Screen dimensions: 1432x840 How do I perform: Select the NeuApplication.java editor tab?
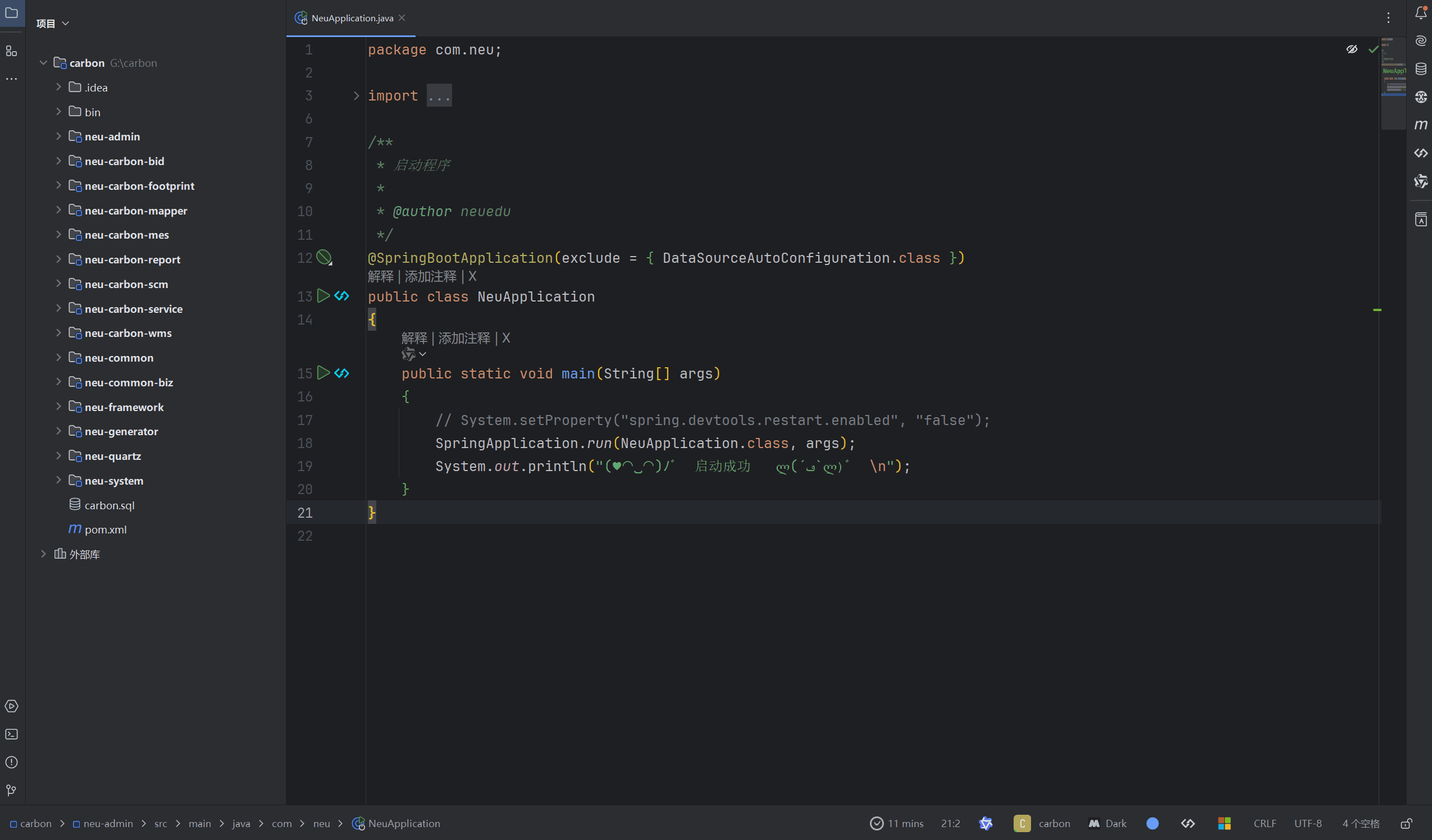pos(352,18)
